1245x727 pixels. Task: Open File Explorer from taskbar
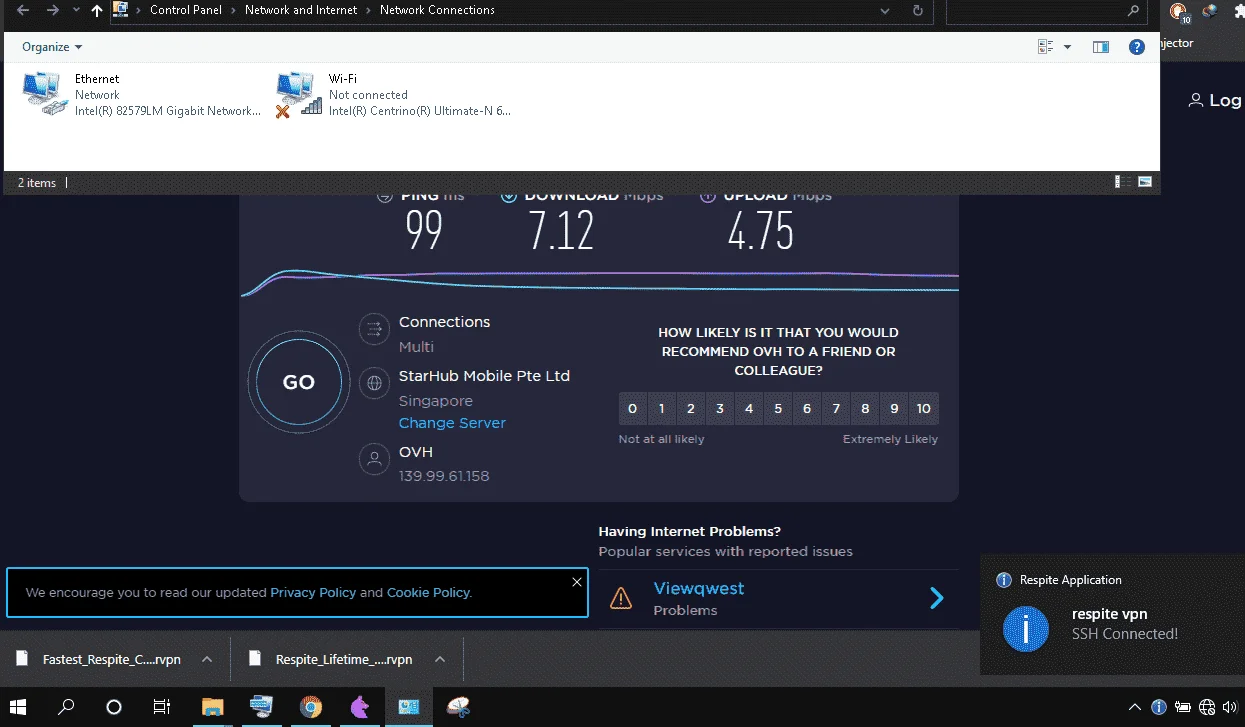(212, 707)
